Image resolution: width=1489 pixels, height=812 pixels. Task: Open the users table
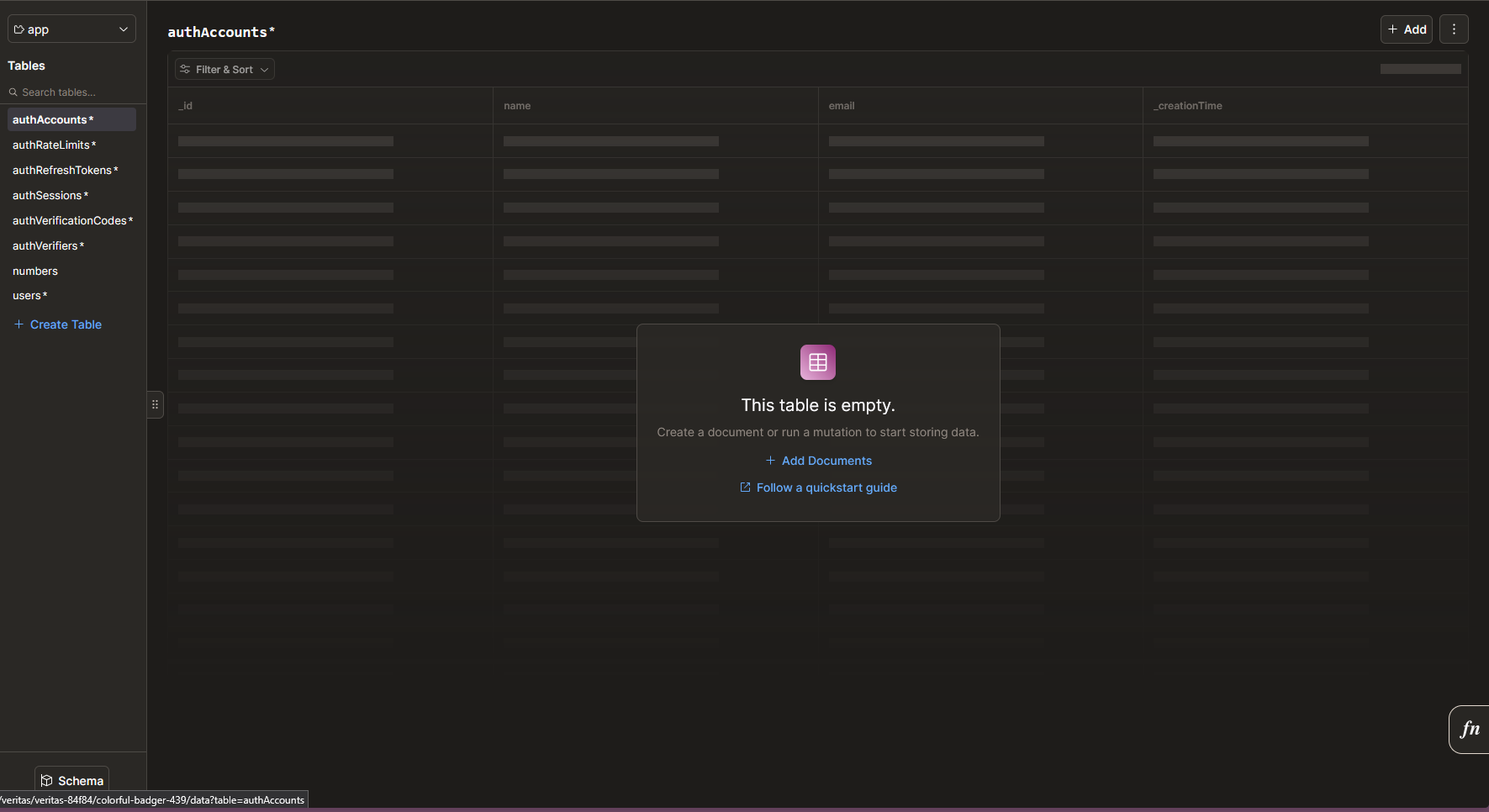tap(71, 296)
